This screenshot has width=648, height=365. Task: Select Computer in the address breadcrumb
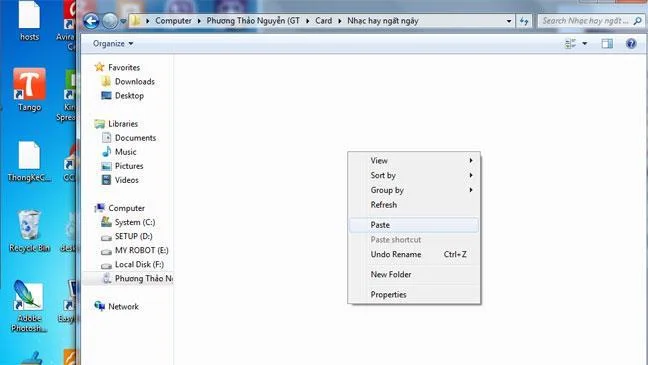173,21
